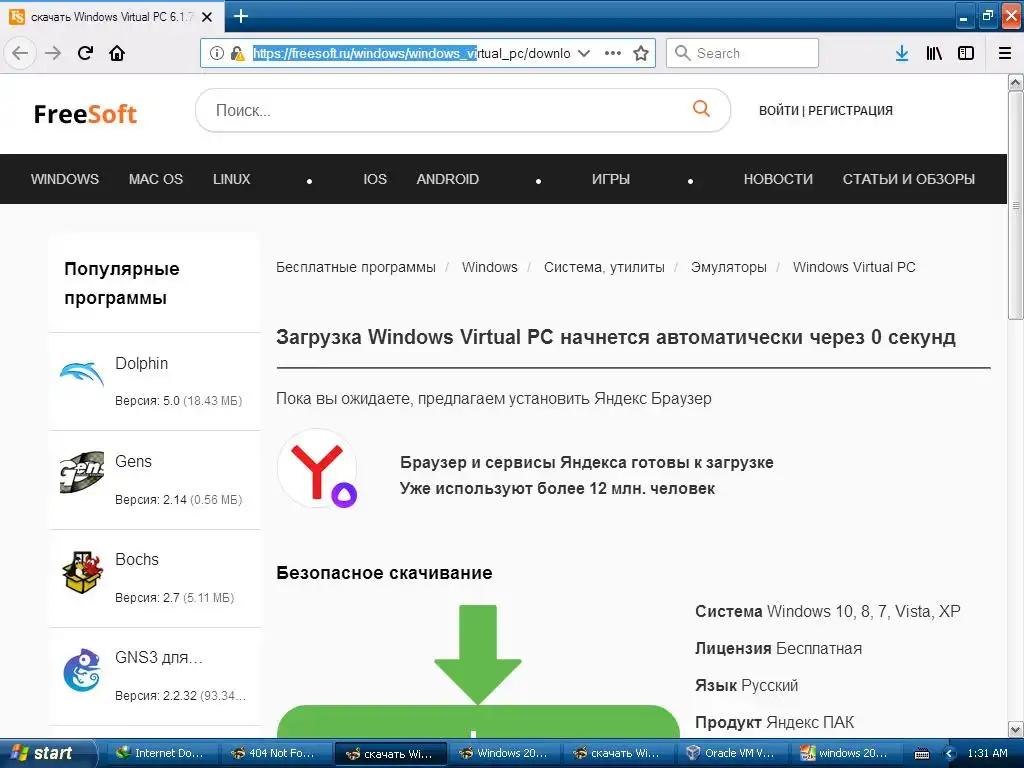Select the скачать Windows Virtual PC tab

(112, 17)
